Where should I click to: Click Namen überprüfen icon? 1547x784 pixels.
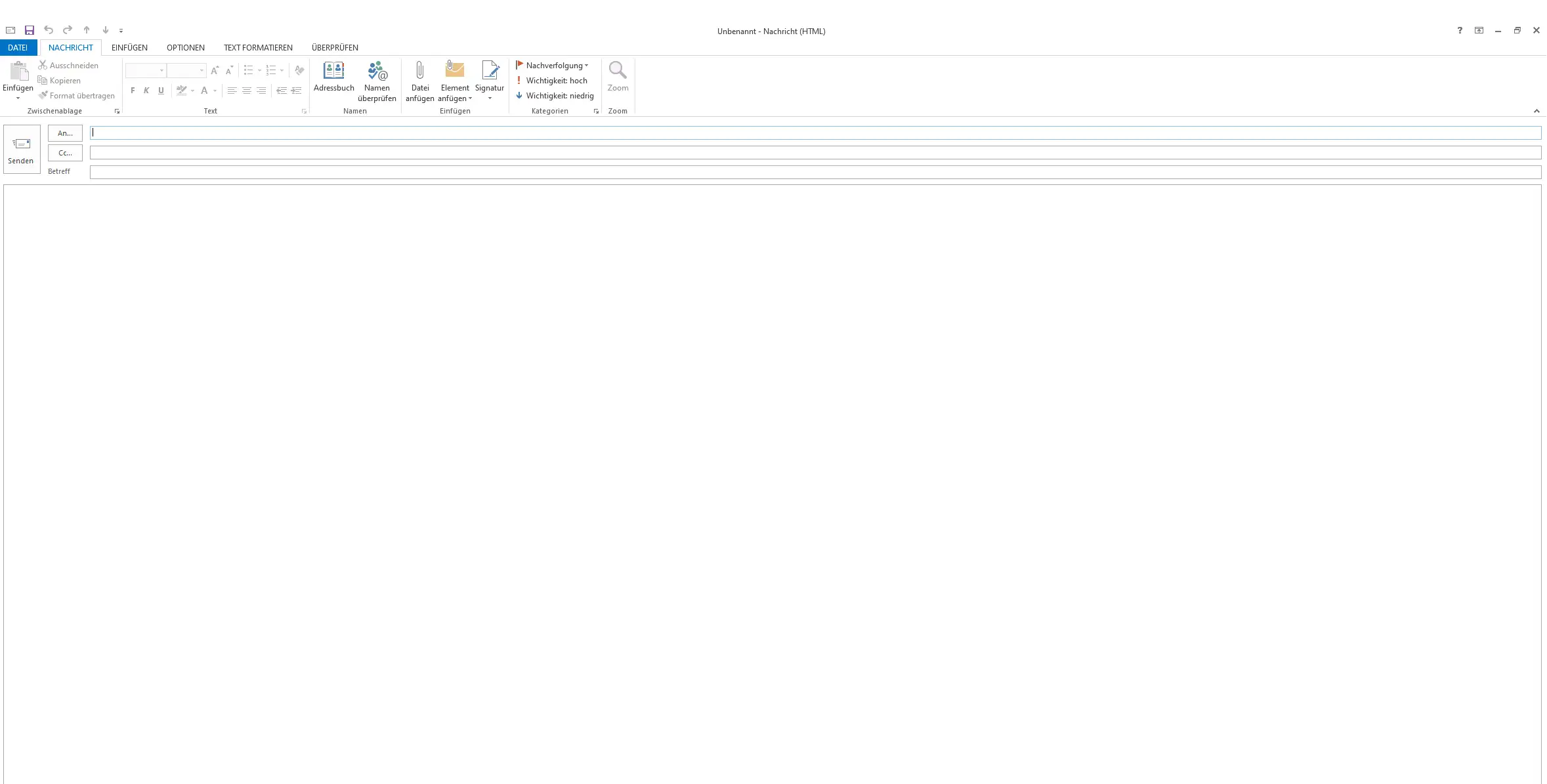tap(377, 71)
